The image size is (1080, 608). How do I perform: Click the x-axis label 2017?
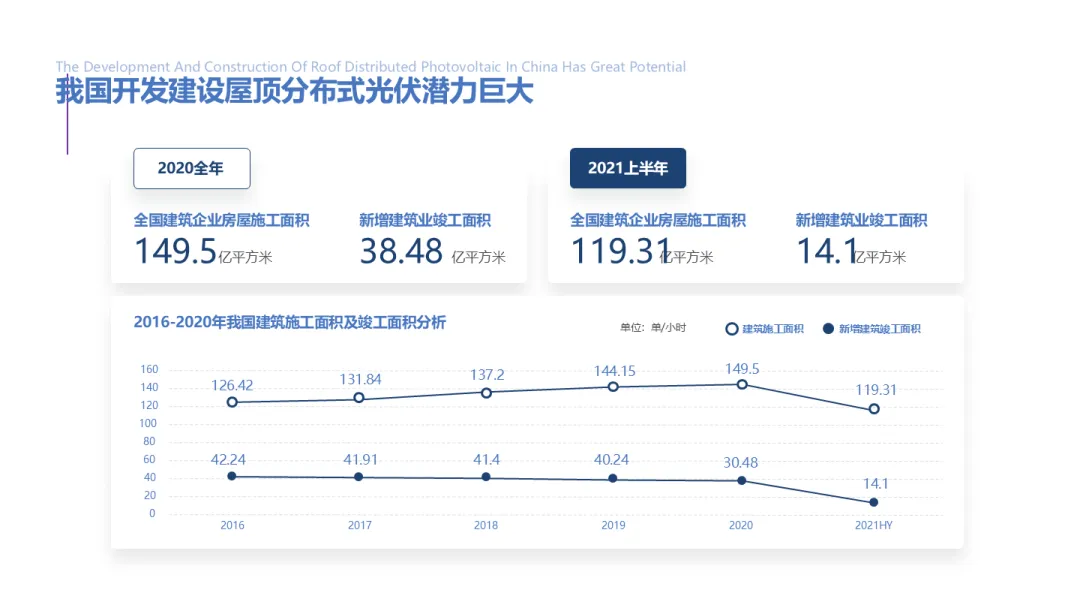click(x=360, y=525)
